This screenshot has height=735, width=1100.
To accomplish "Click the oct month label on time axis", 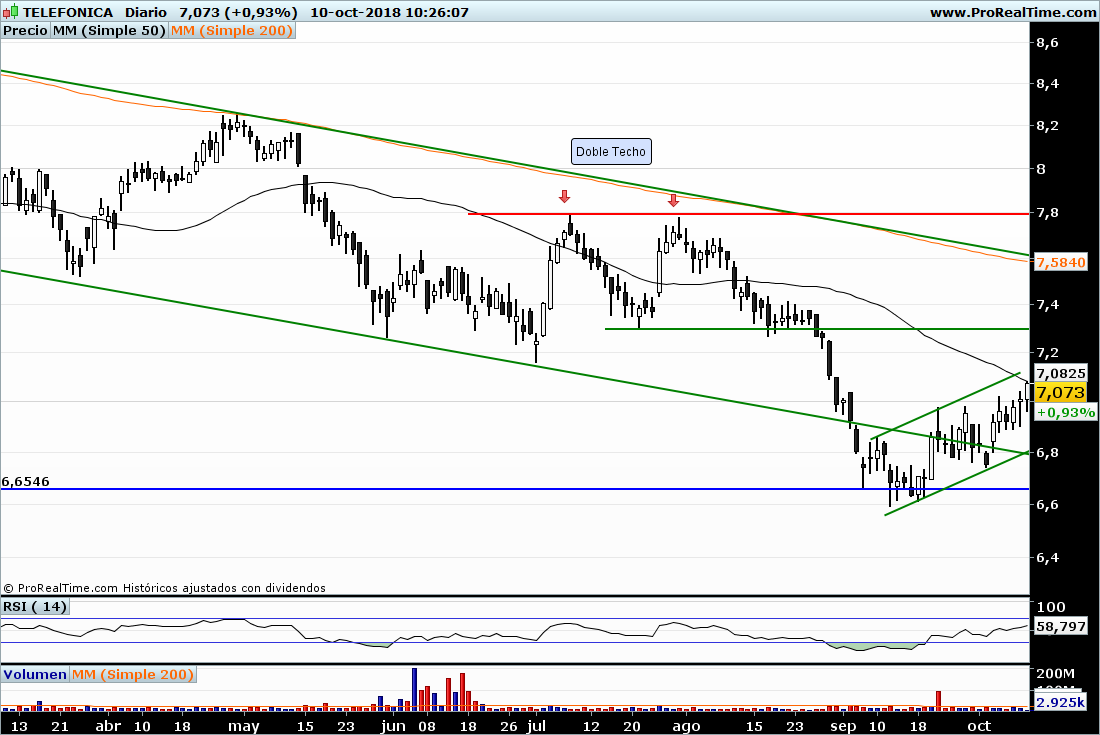I will click(979, 726).
